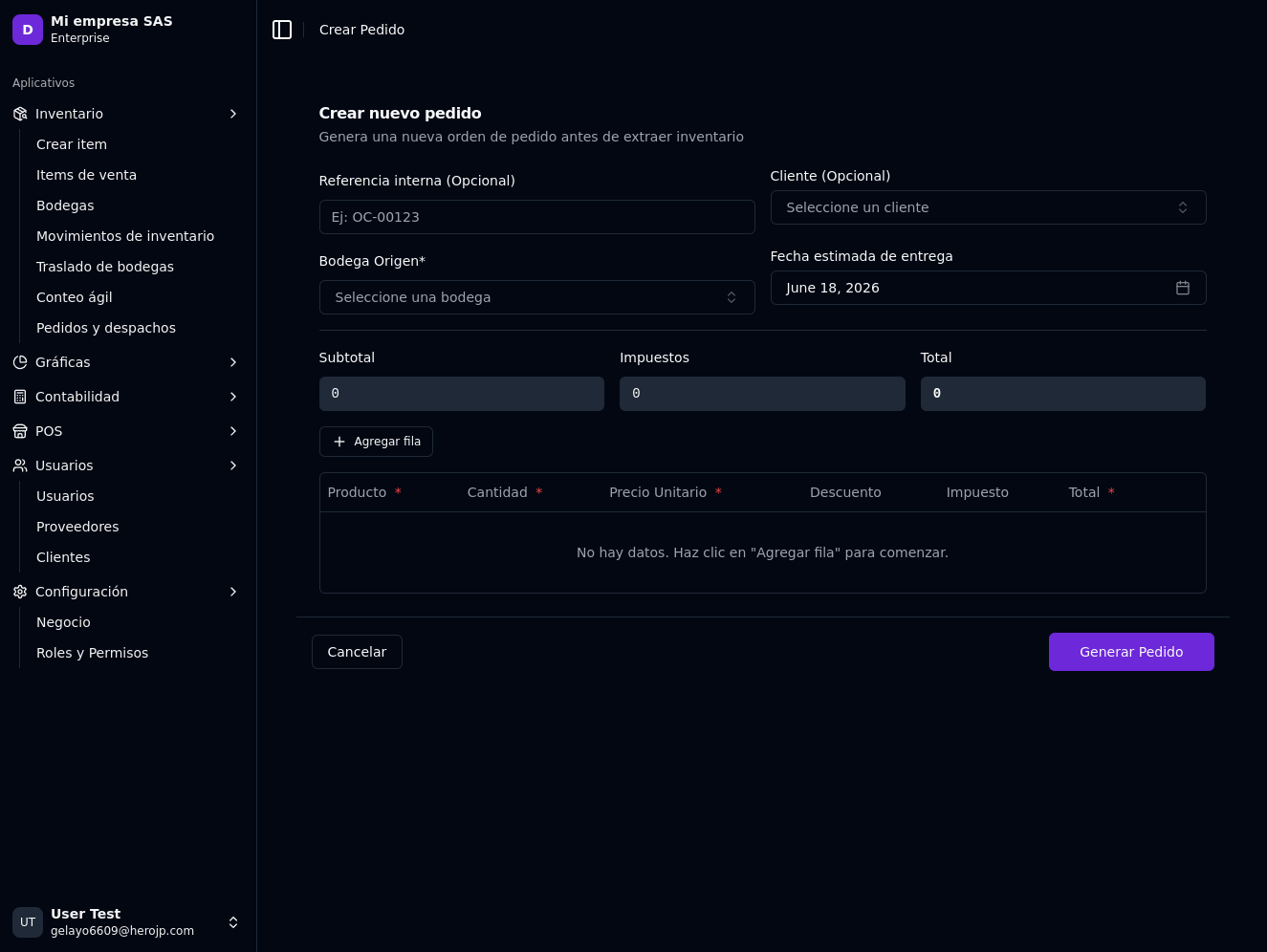Viewport: 1267px width, 952px height.
Task: Click the purple D company logo
Action: (28, 30)
